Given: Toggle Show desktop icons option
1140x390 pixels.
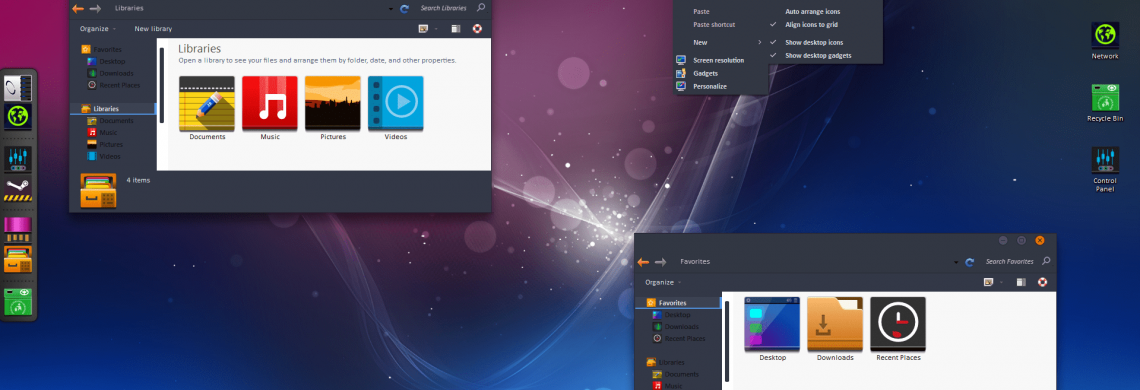Looking at the screenshot, I should point(814,42).
